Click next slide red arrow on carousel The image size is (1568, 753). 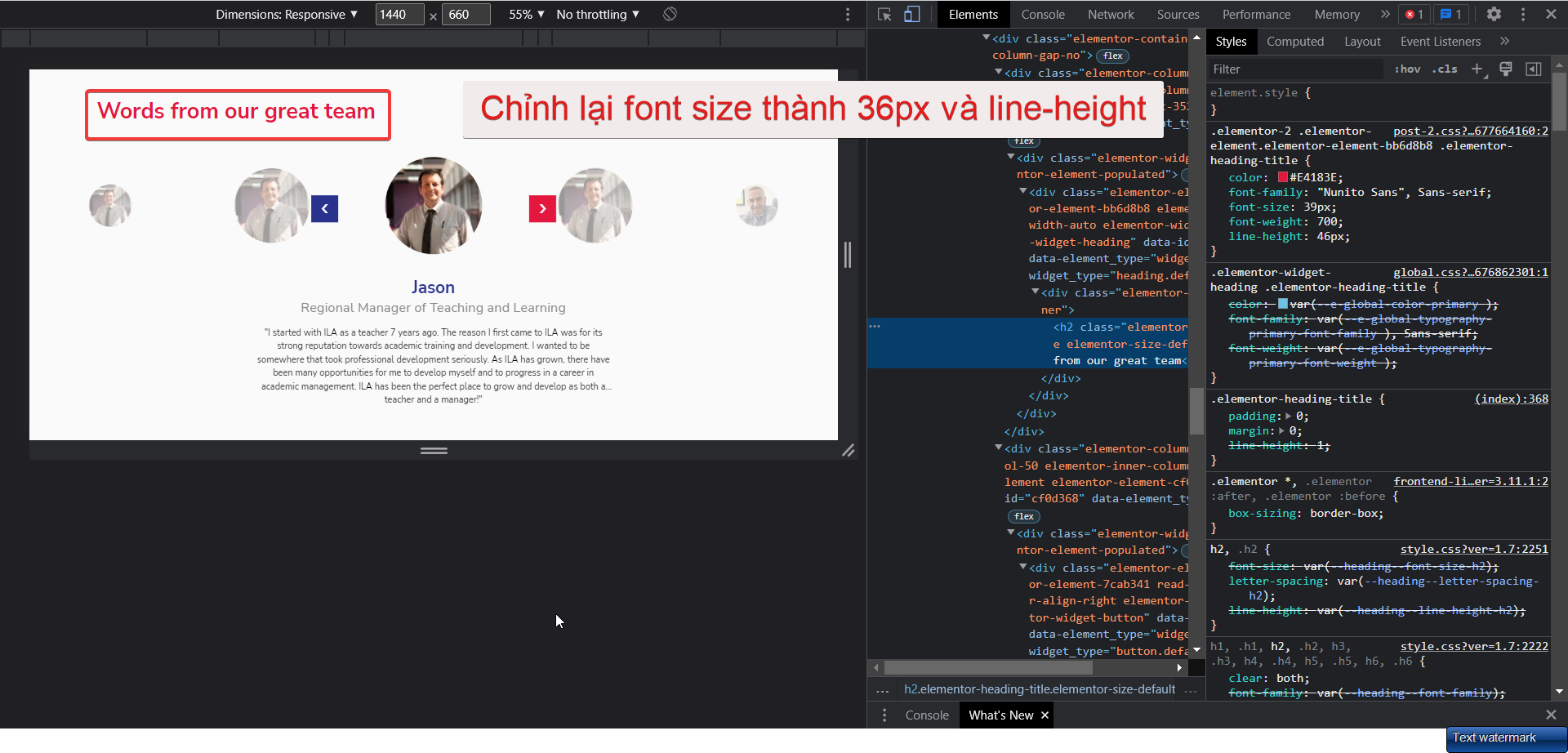[x=542, y=209]
